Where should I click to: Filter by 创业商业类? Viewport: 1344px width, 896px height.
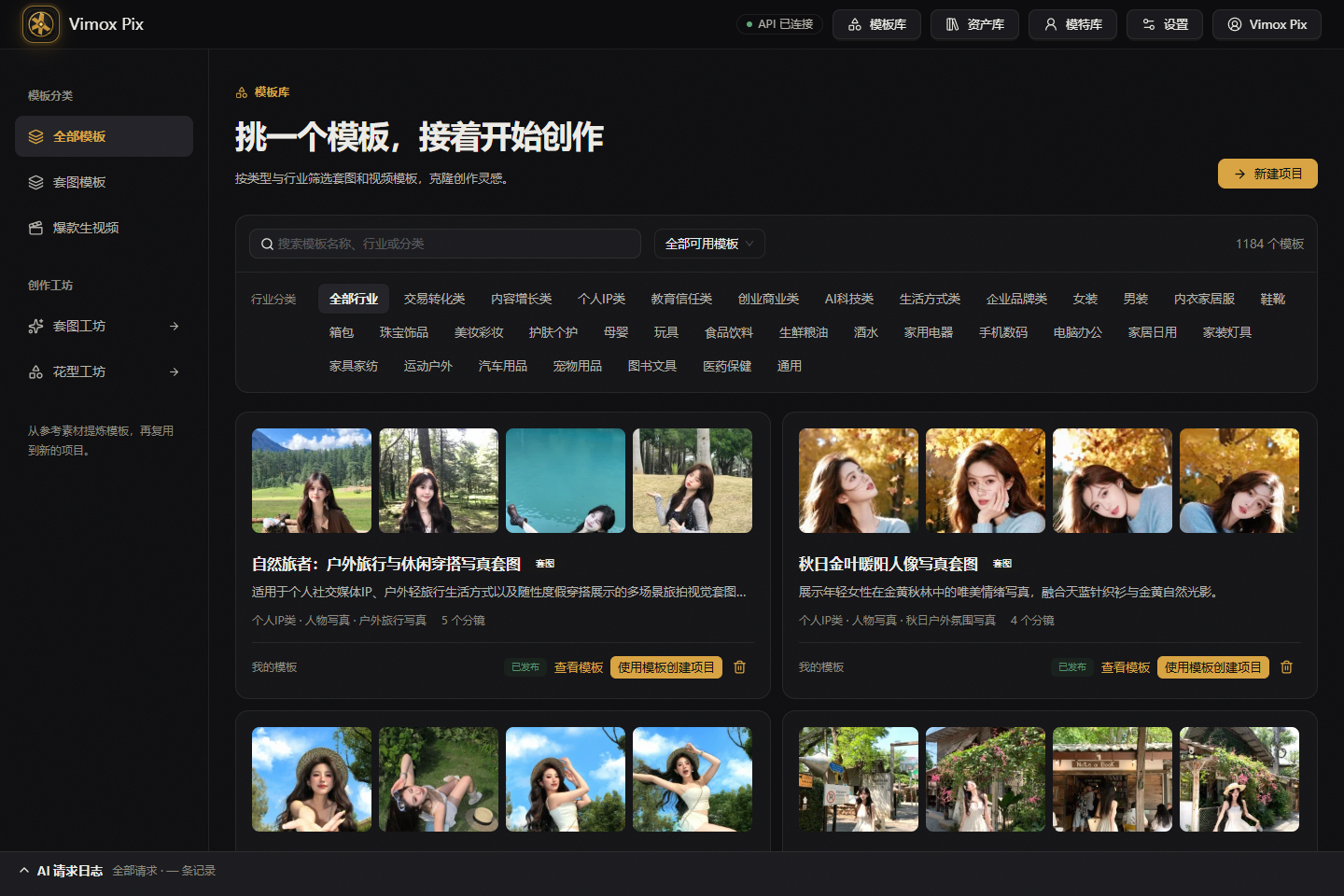(x=768, y=299)
